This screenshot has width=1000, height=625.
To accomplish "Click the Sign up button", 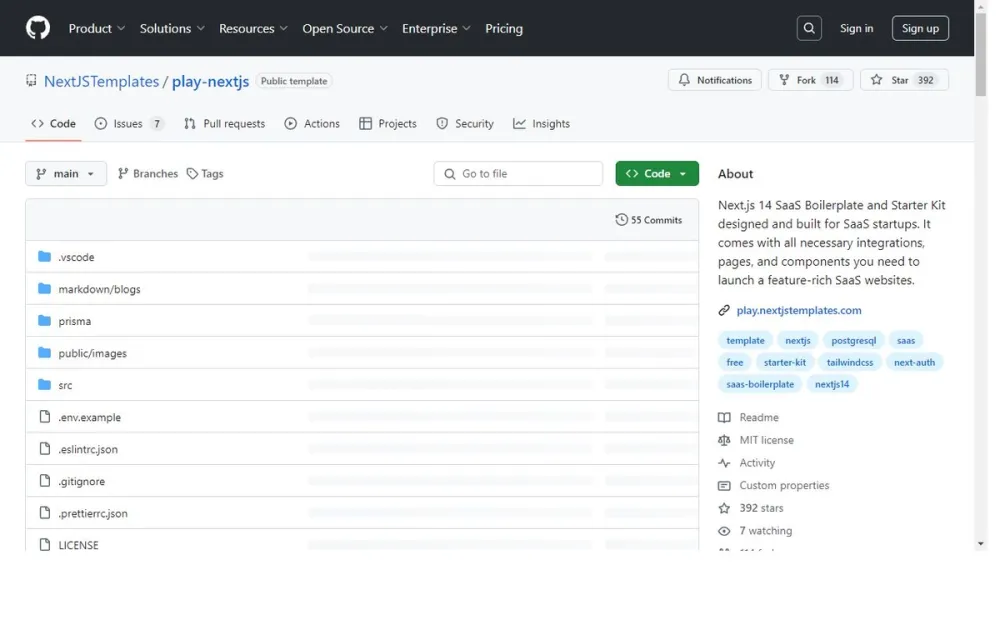I will pos(920,28).
